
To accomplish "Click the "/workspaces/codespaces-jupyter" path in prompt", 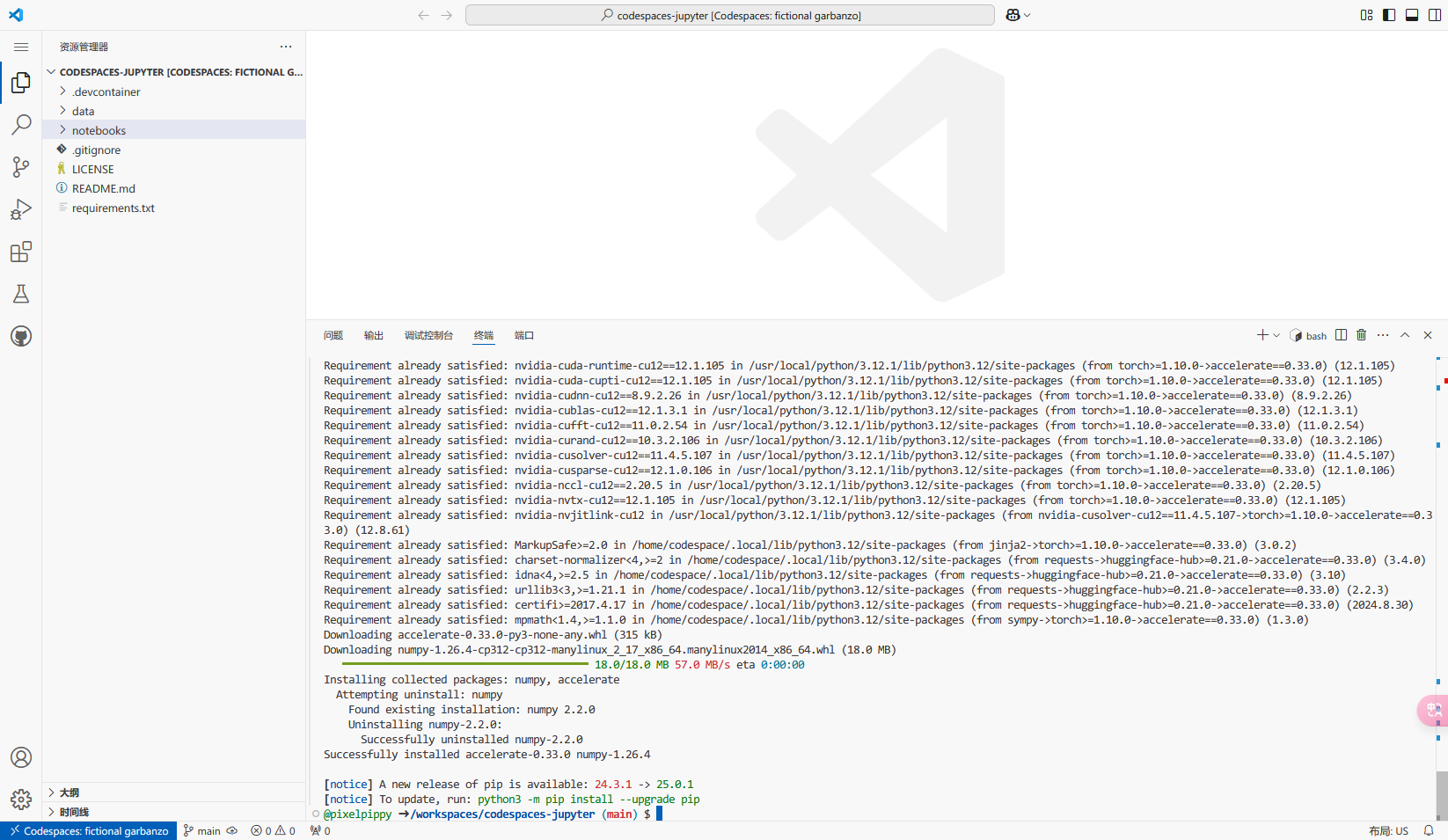I will point(502,814).
